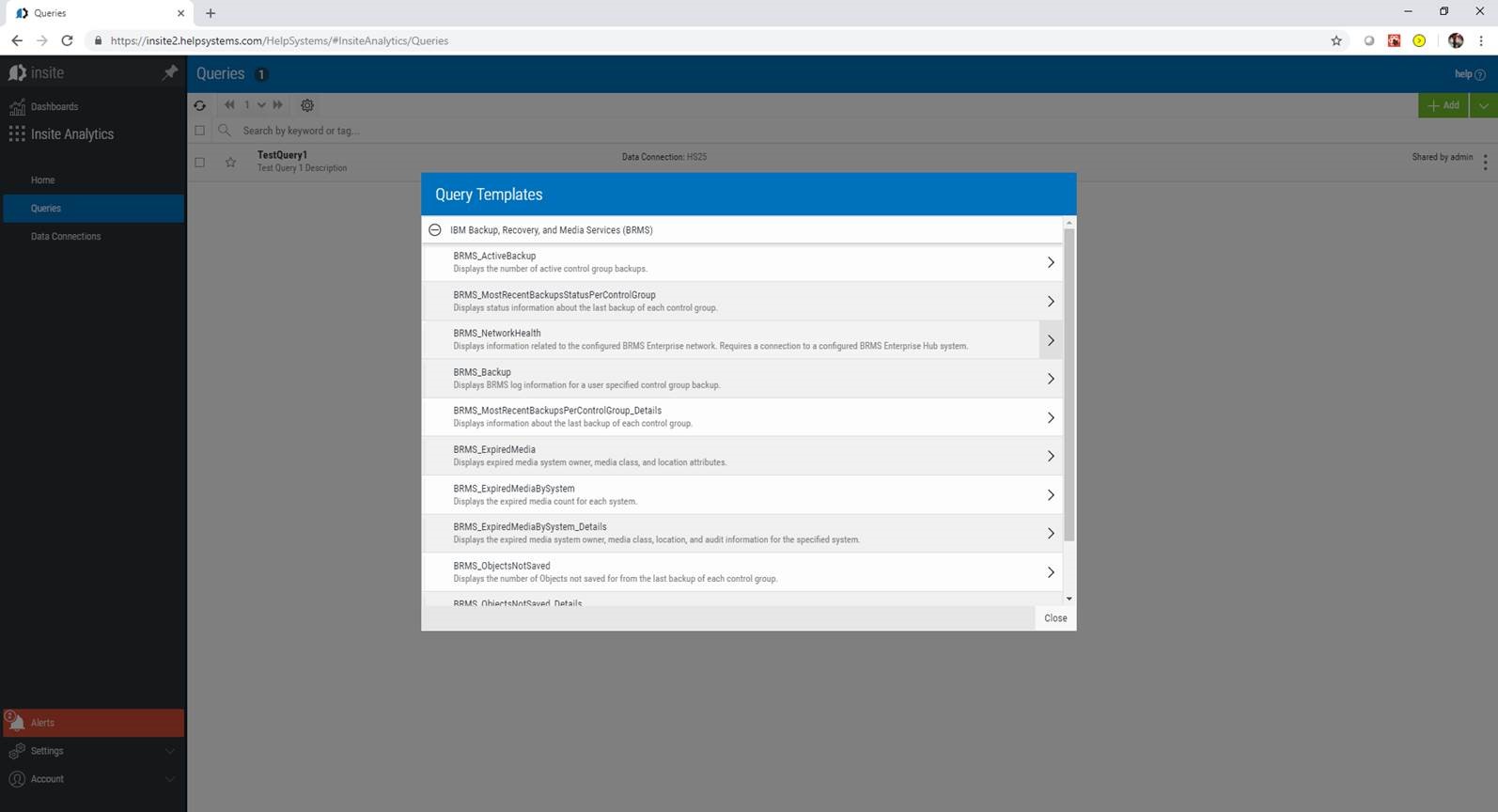Bookmark this page star icon

click(1336, 40)
